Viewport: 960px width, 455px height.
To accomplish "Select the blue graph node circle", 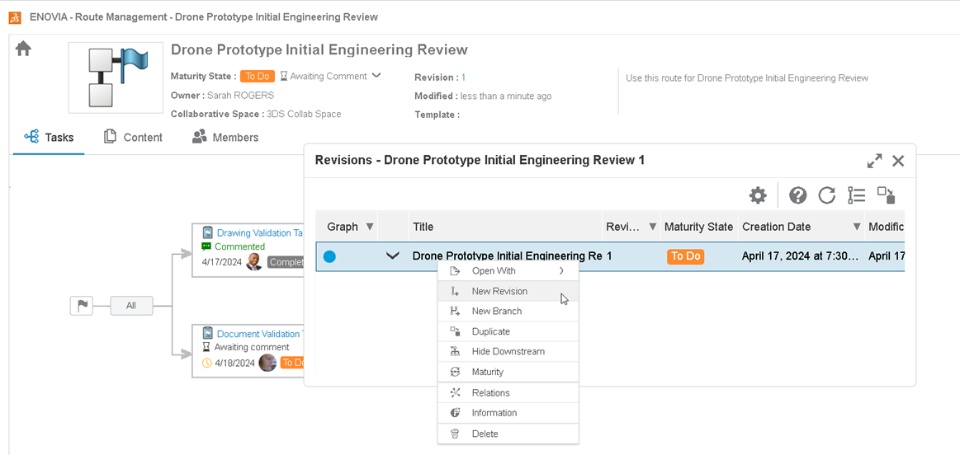I will click(x=329, y=257).
